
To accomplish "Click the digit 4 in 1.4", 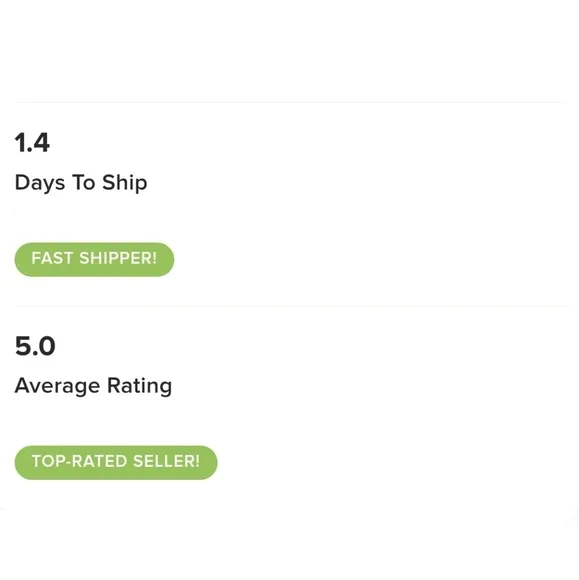I will 40,142.
